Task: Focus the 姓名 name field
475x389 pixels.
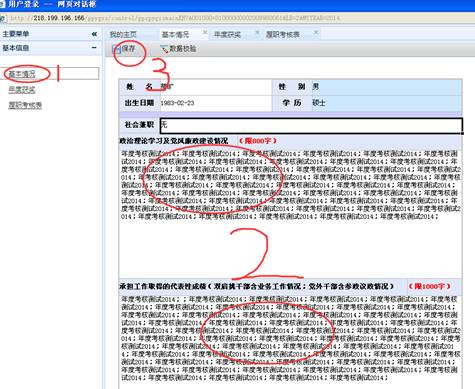Action: point(215,87)
